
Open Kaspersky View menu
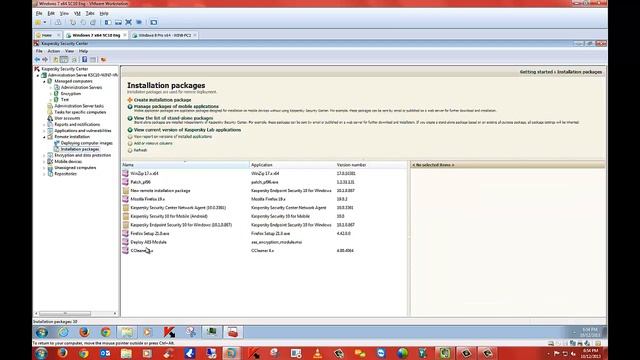[69, 51]
